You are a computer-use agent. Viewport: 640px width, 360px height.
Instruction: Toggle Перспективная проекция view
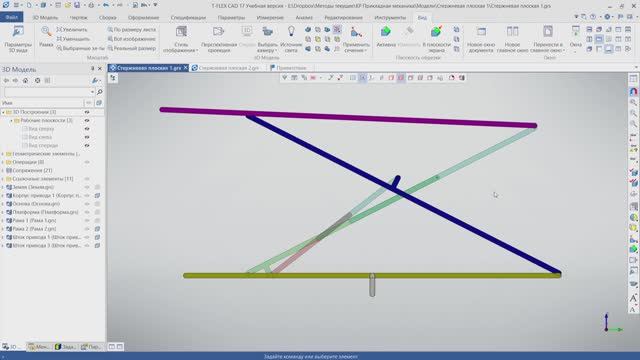pos(219,39)
